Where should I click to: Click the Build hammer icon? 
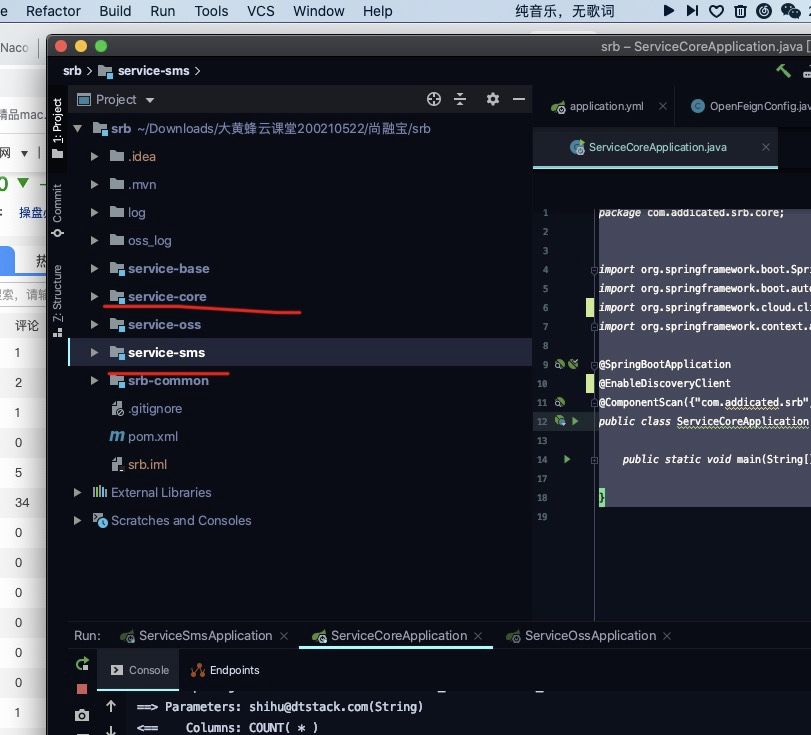783,71
